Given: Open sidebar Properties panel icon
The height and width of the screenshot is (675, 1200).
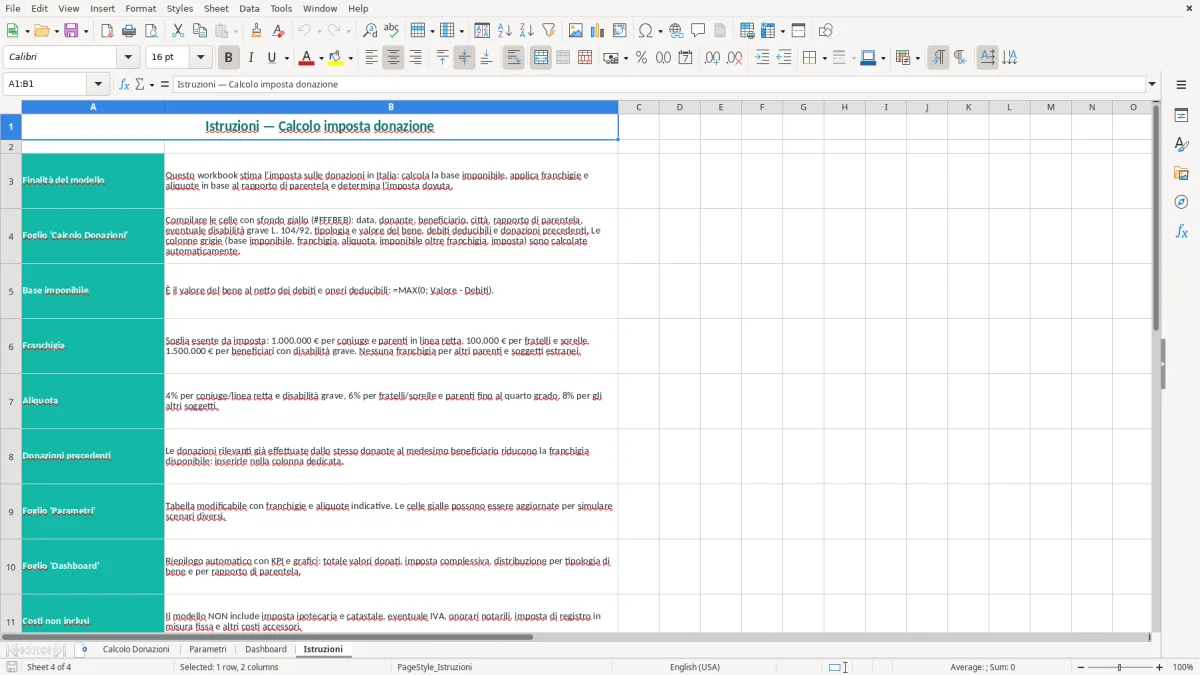Looking at the screenshot, I should click(x=1181, y=116).
